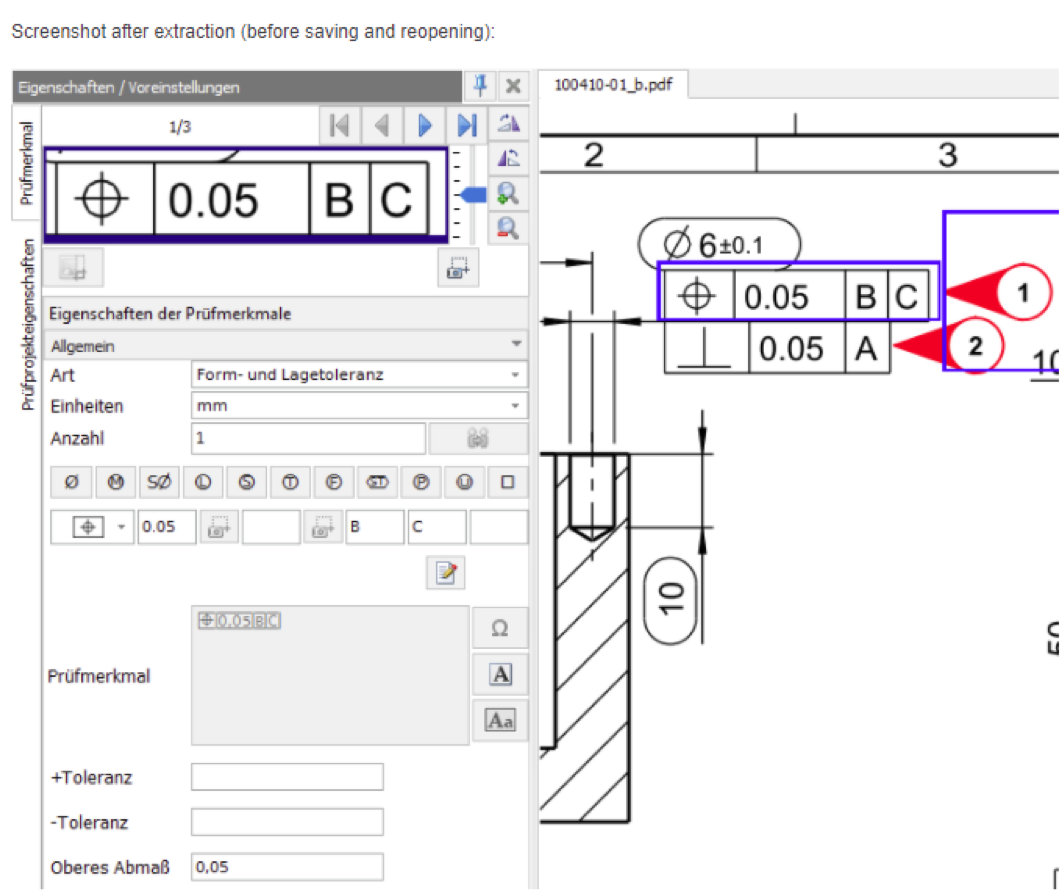
Task: Jump to the last Prüfmerkmal
Action: (466, 126)
